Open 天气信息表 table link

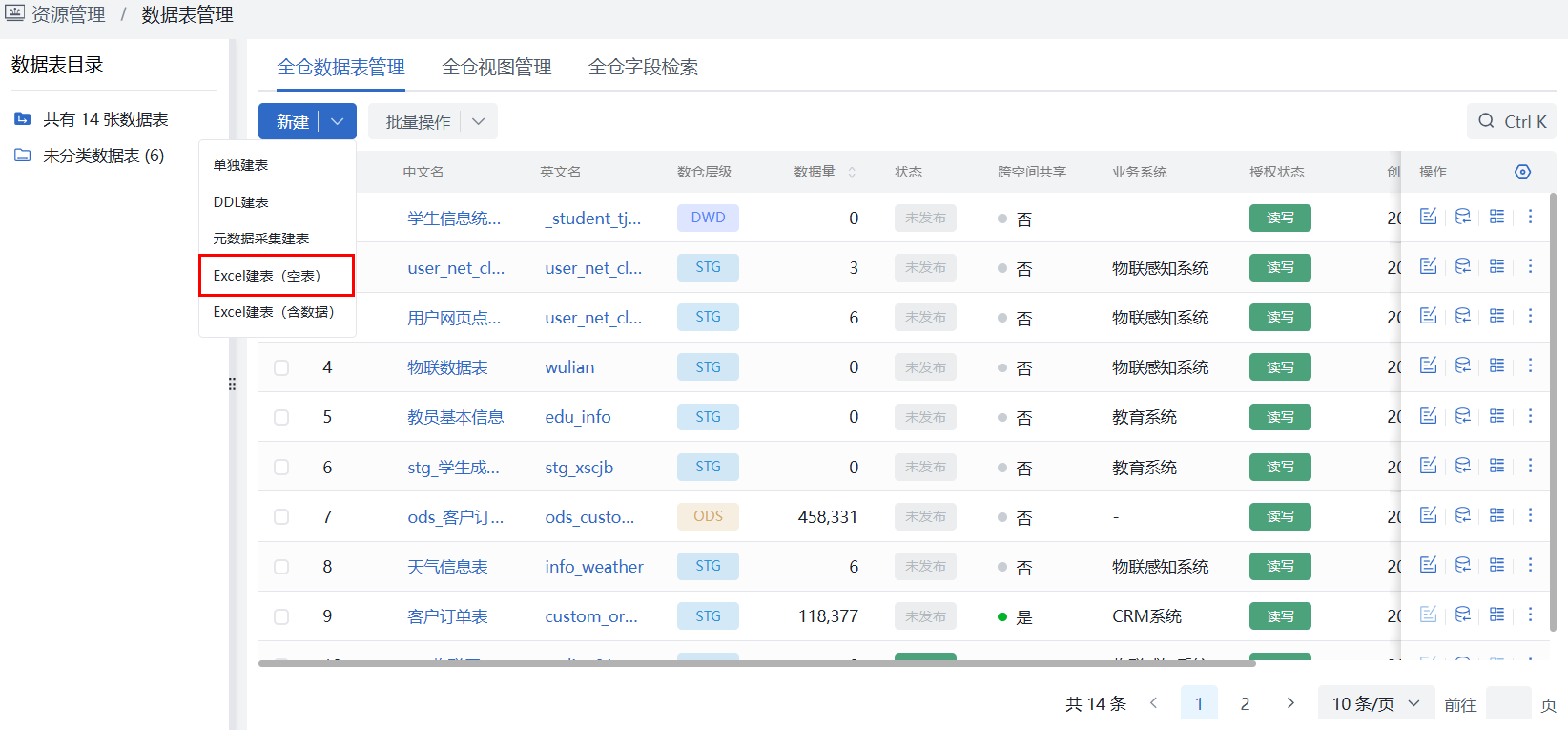[x=447, y=567]
